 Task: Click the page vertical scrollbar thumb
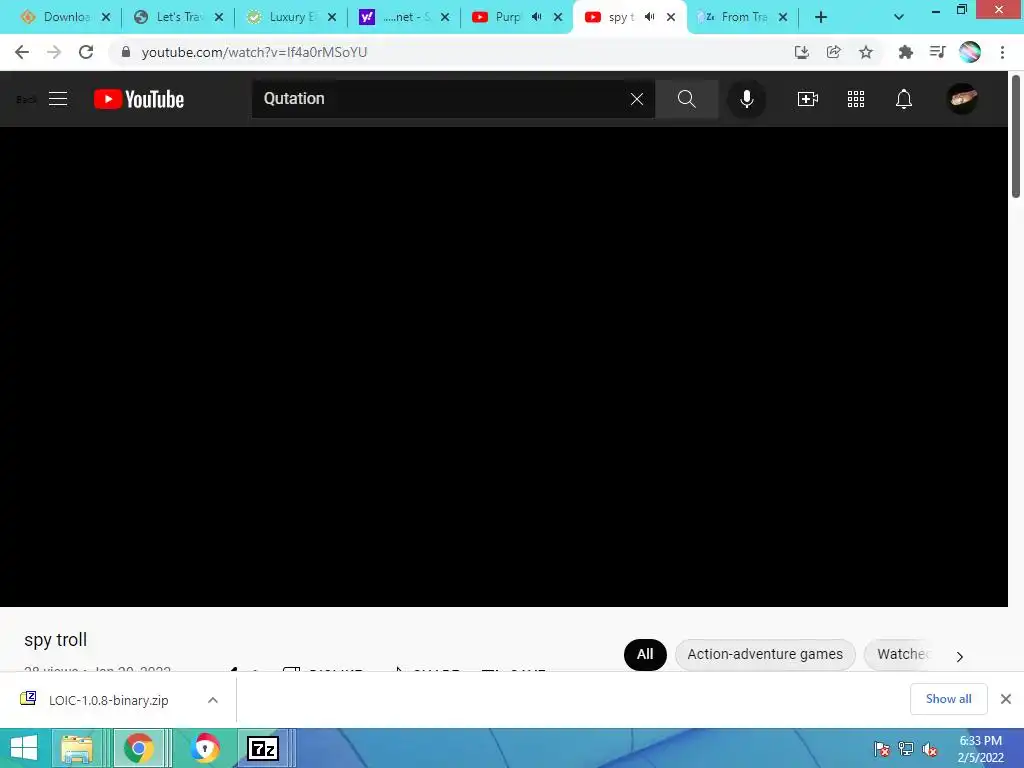click(1016, 136)
